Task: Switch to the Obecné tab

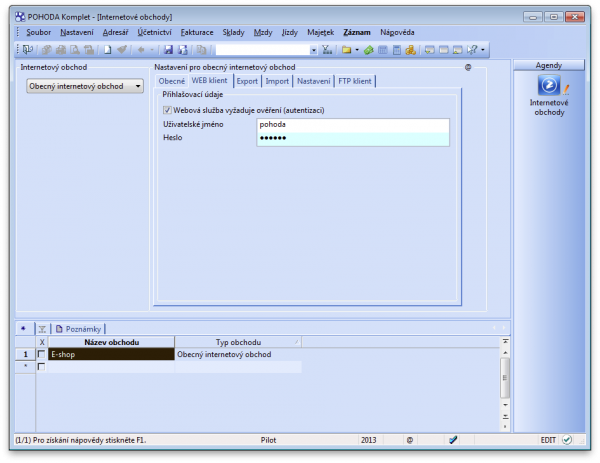Action: [x=171, y=81]
